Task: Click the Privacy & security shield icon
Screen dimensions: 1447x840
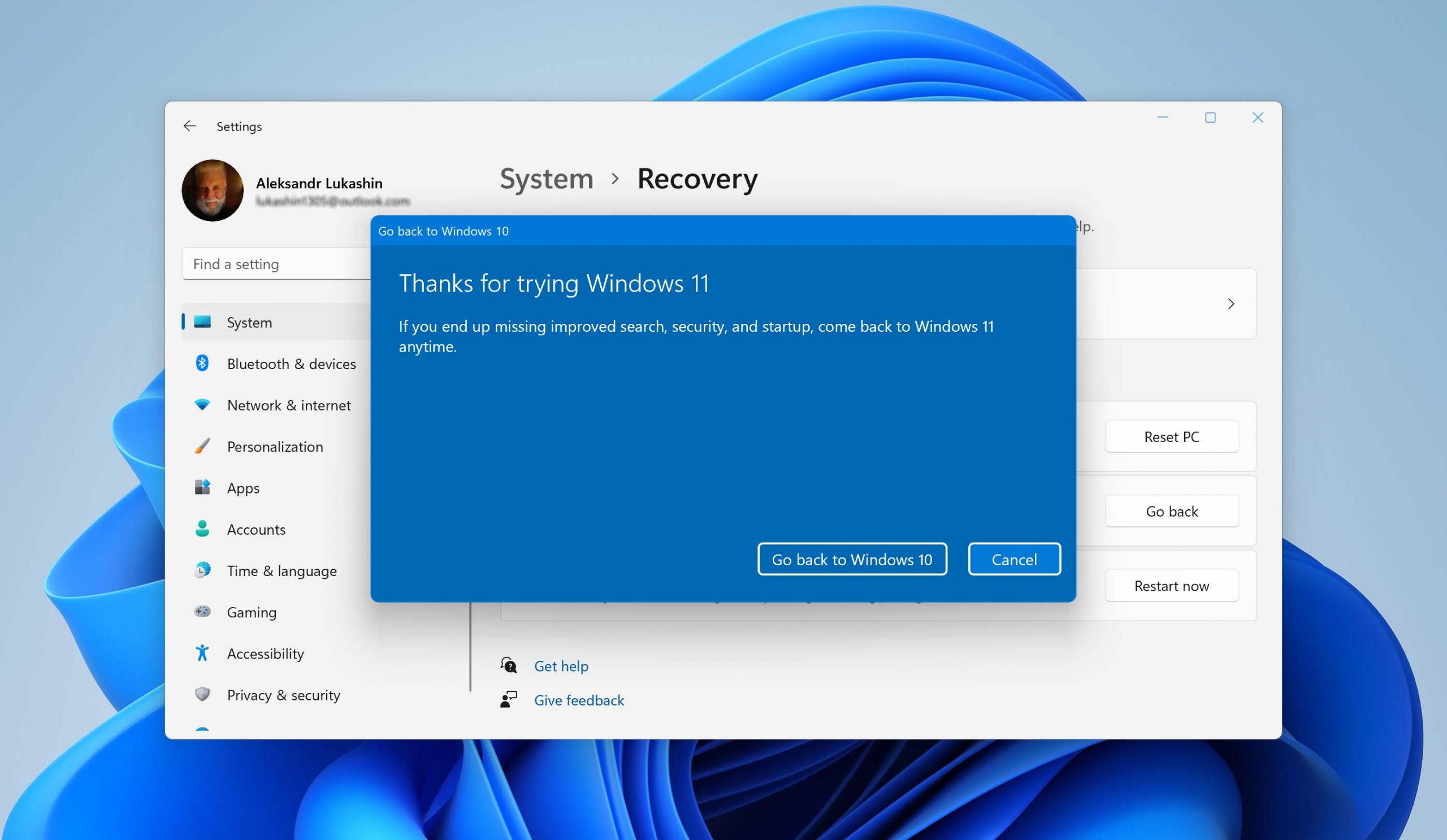Action: [202, 694]
